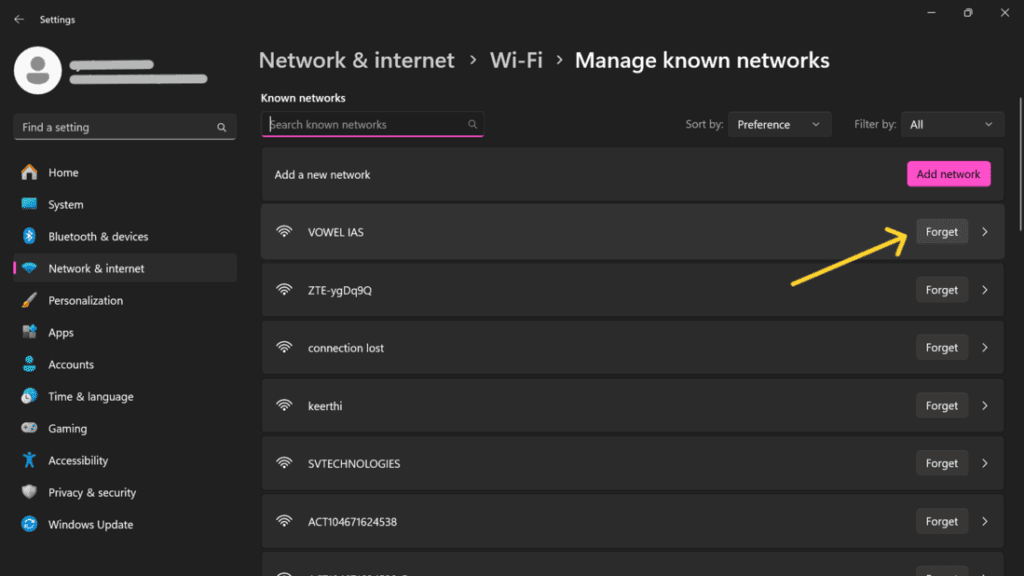This screenshot has height=576, width=1024.
Task: Open Bluetooth & devices settings
Action: tap(98, 237)
